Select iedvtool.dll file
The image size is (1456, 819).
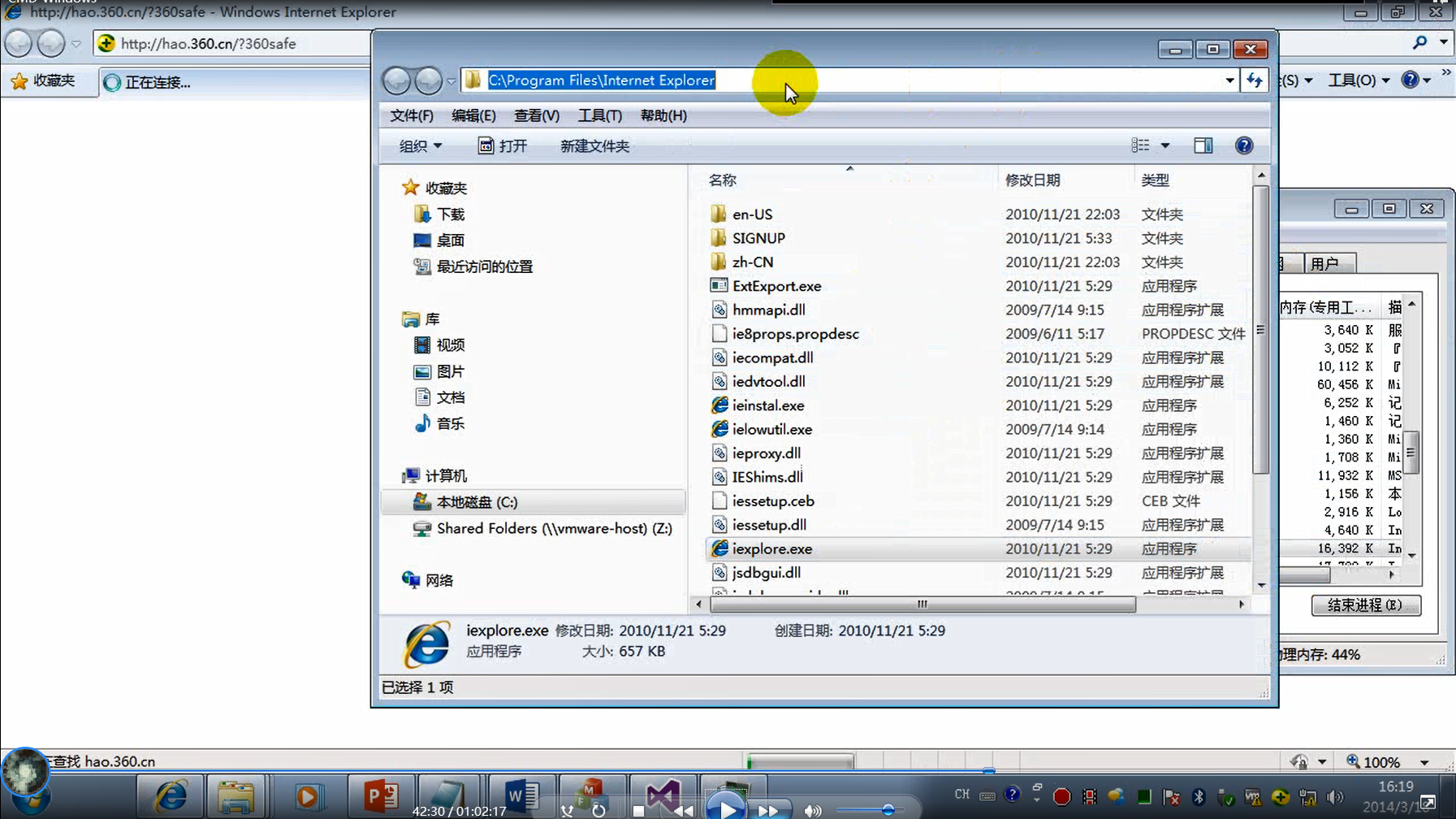[x=768, y=381]
